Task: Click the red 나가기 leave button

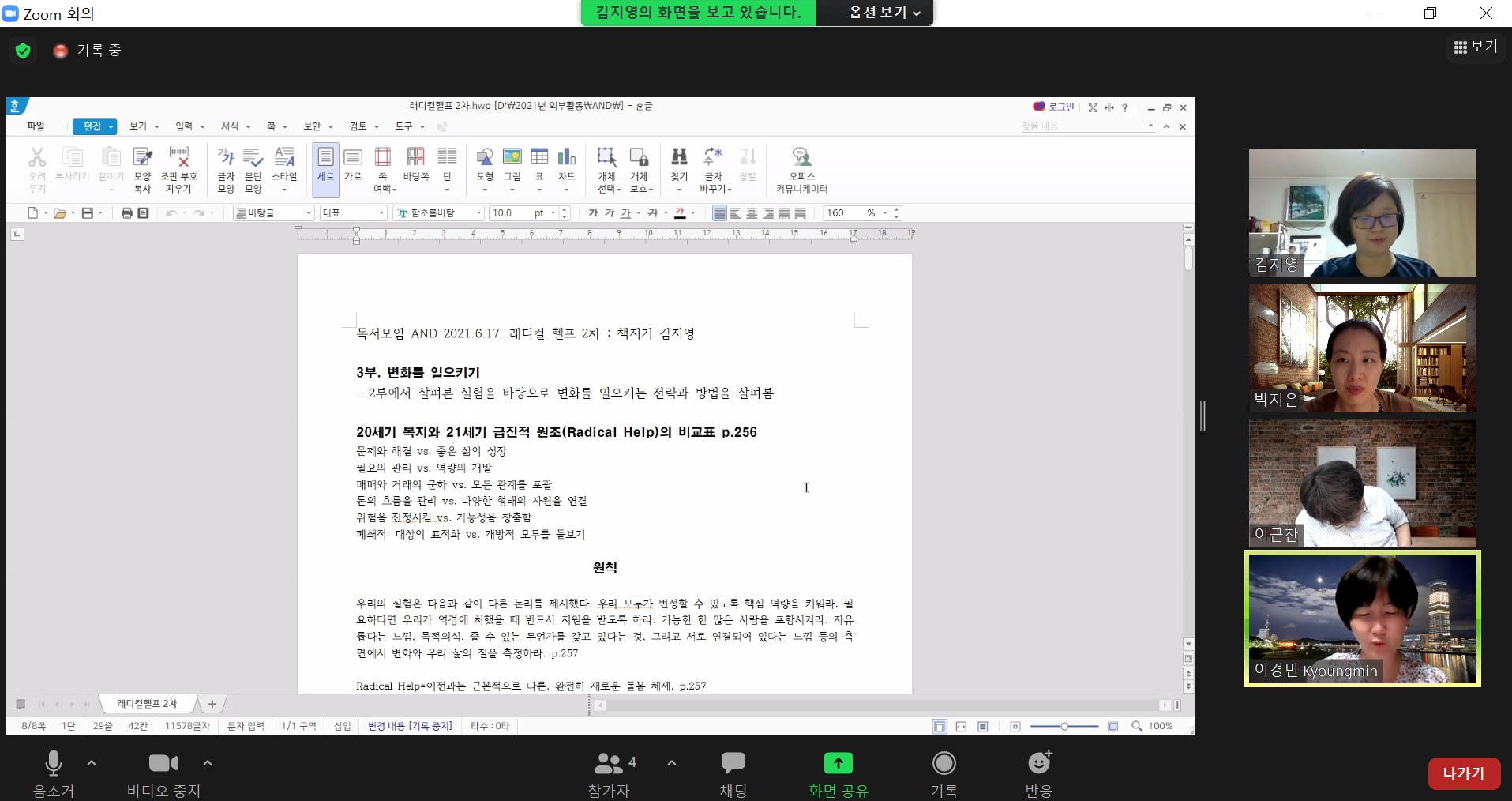Action: [1463, 773]
